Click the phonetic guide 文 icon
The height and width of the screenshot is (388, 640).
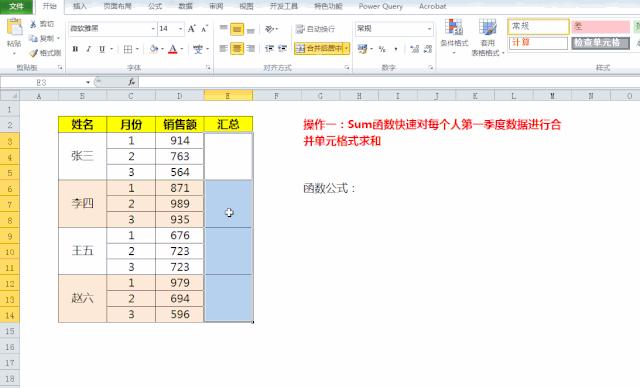tap(198, 49)
